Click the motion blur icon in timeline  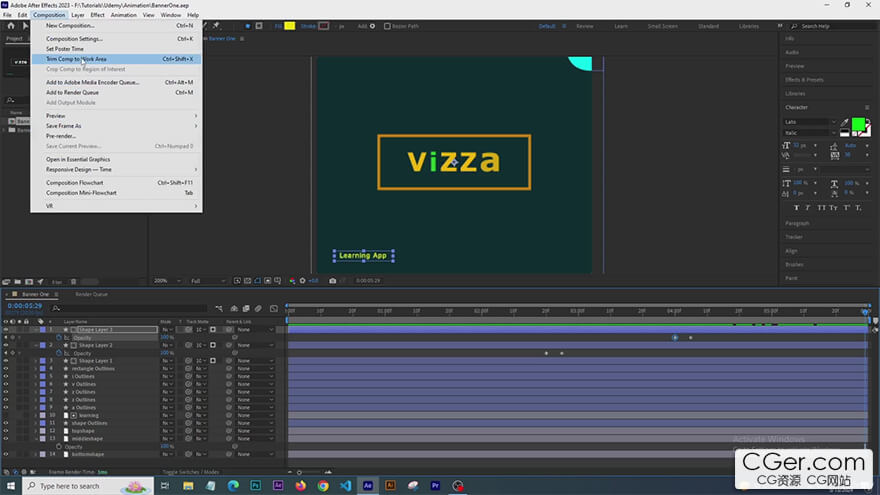(x=258, y=308)
